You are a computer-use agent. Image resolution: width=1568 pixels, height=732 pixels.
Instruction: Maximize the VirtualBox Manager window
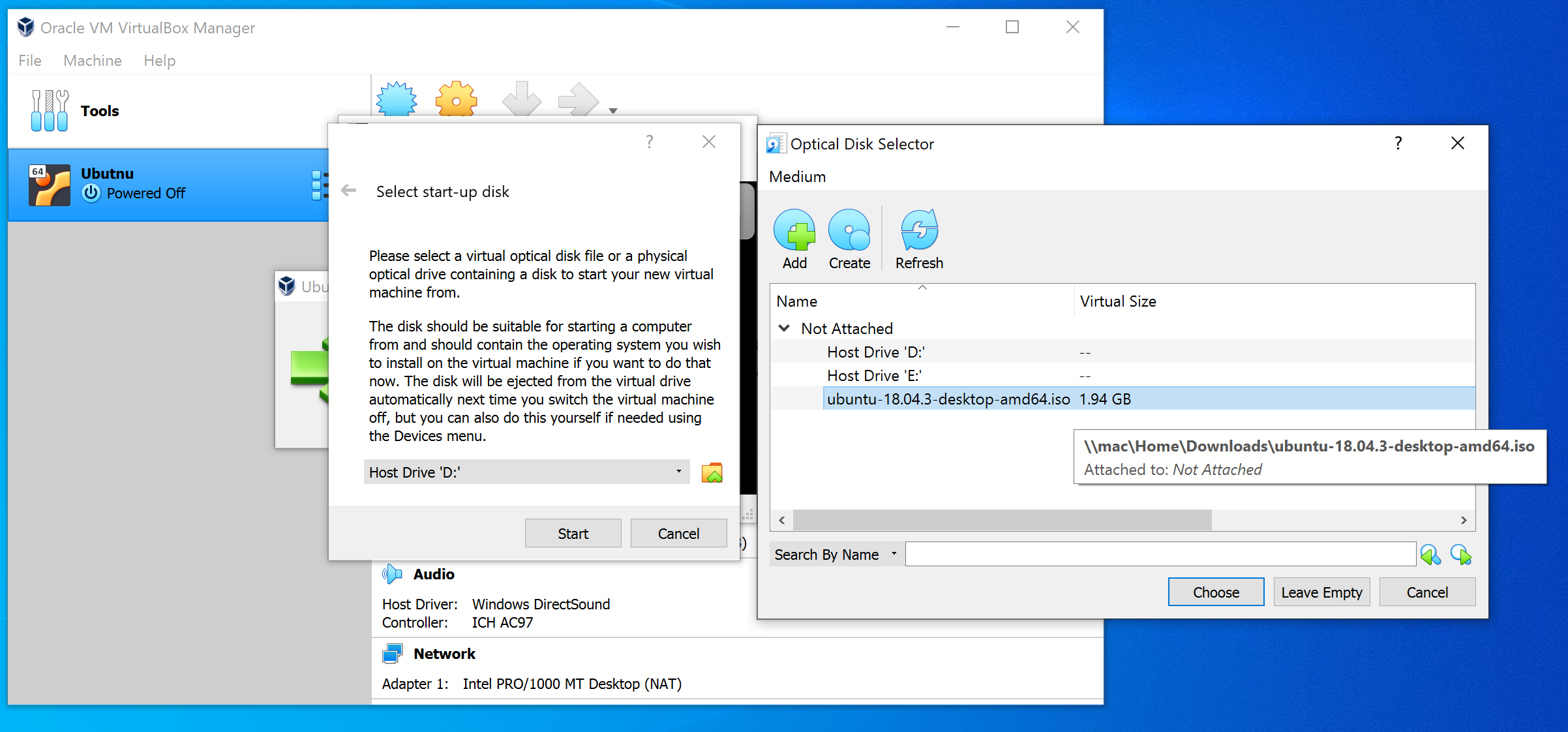(1012, 27)
